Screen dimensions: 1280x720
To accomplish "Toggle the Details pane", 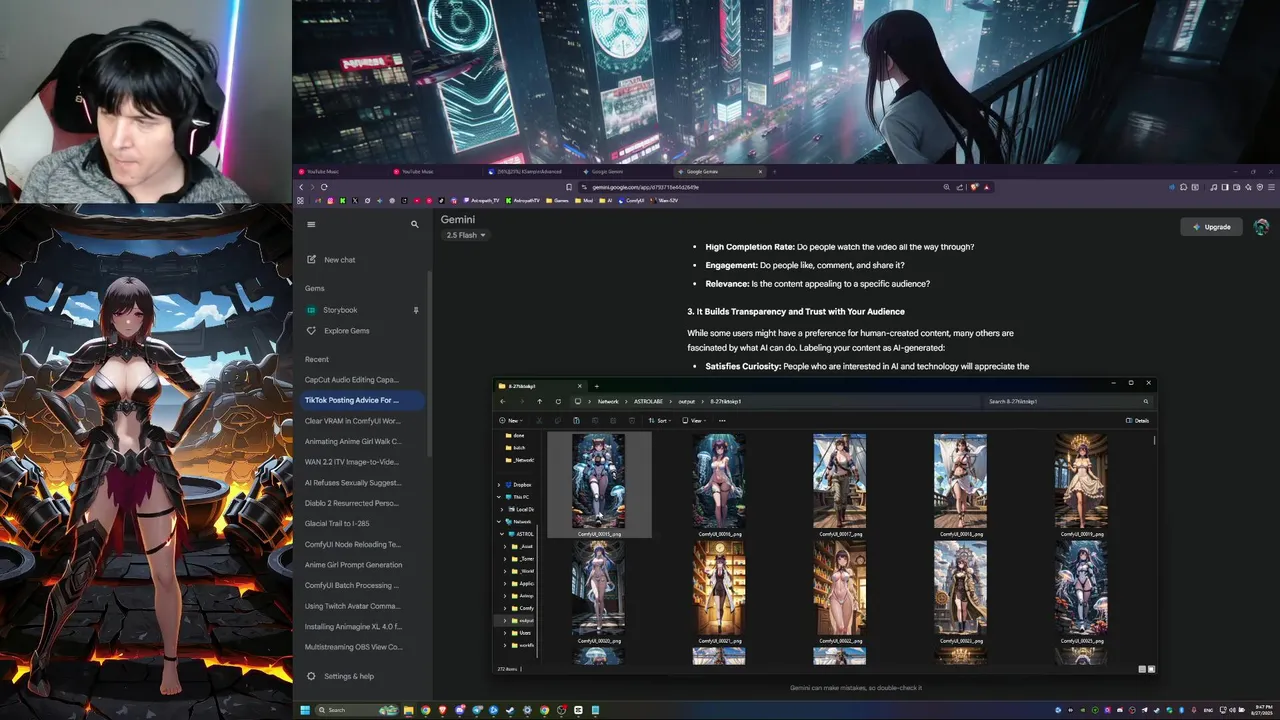I will pyautogui.click(x=1138, y=420).
